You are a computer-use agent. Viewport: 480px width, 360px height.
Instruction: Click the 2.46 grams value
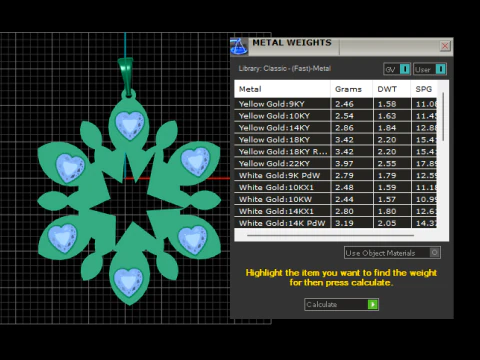(x=344, y=104)
